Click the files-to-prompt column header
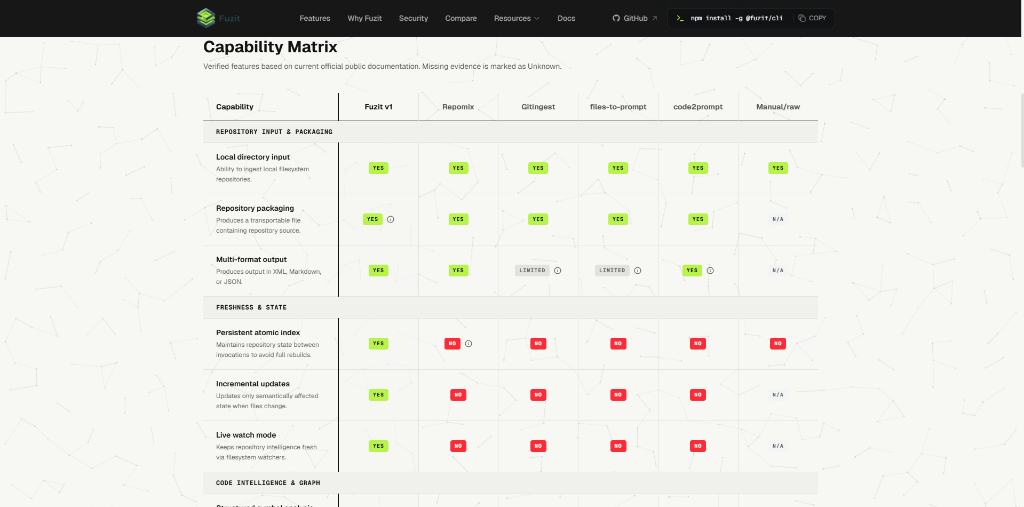The width and height of the screenshot is (1024, 507). point(618,106)
